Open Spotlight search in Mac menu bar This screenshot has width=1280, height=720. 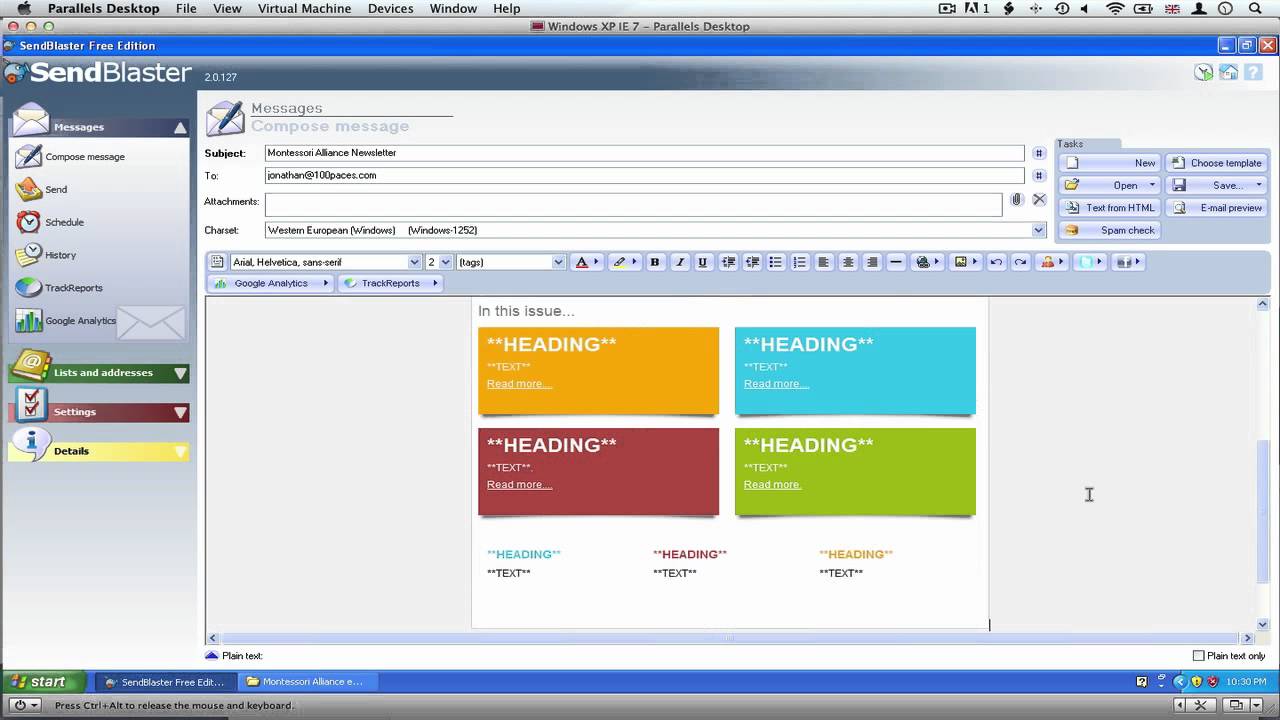point(1256,8)
